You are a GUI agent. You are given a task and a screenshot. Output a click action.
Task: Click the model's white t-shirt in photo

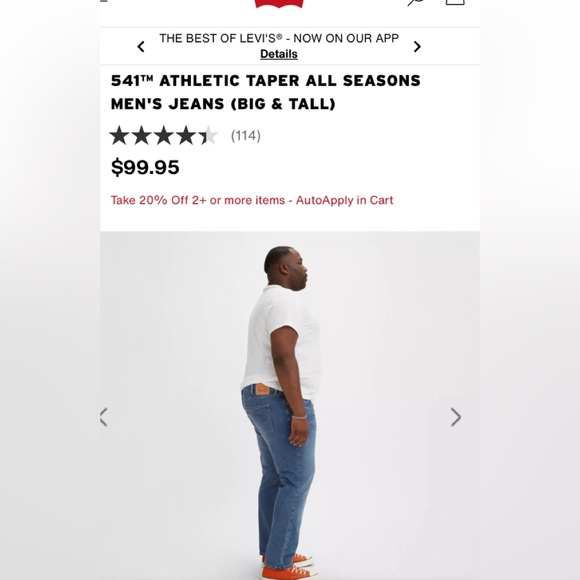(x=281, y=340)
